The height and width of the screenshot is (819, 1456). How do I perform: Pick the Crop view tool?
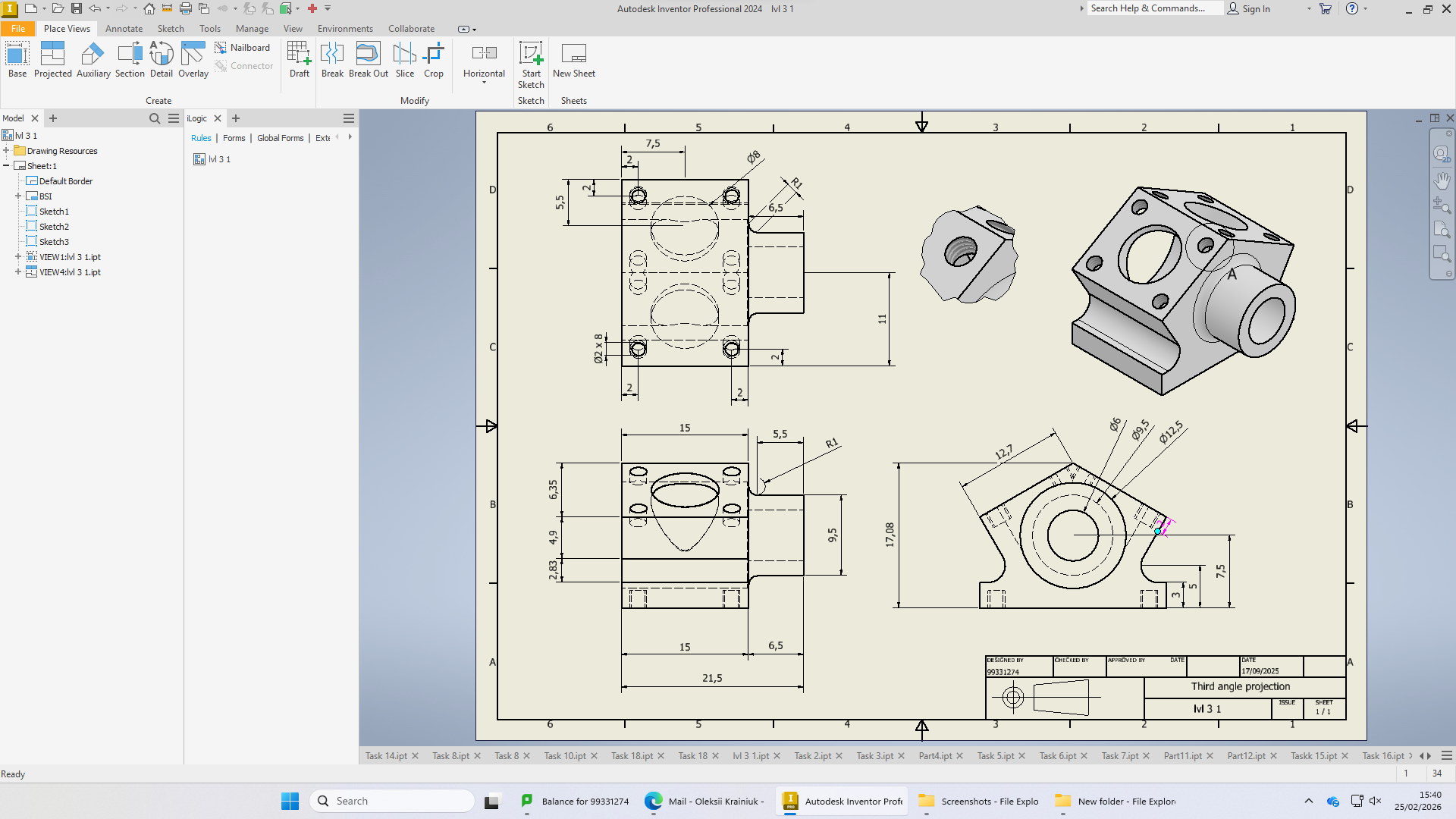[x=434, y=60]
